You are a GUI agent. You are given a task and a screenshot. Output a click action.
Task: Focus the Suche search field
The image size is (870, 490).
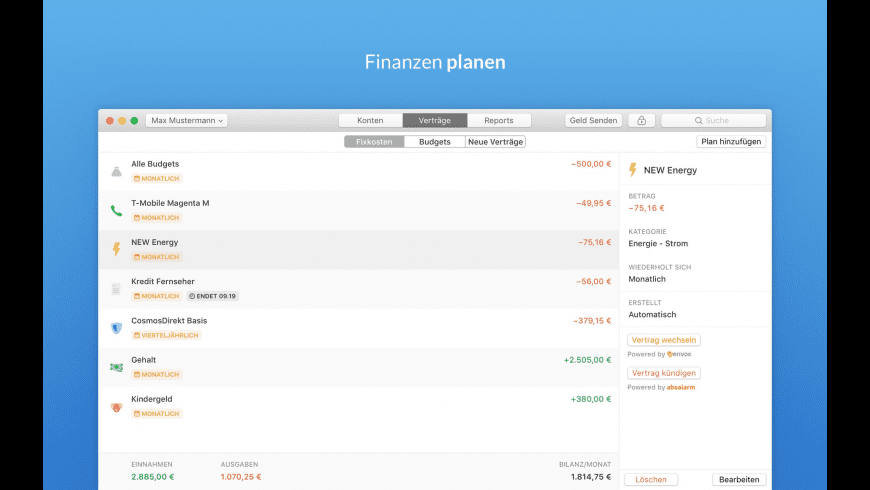coord(714,120)
